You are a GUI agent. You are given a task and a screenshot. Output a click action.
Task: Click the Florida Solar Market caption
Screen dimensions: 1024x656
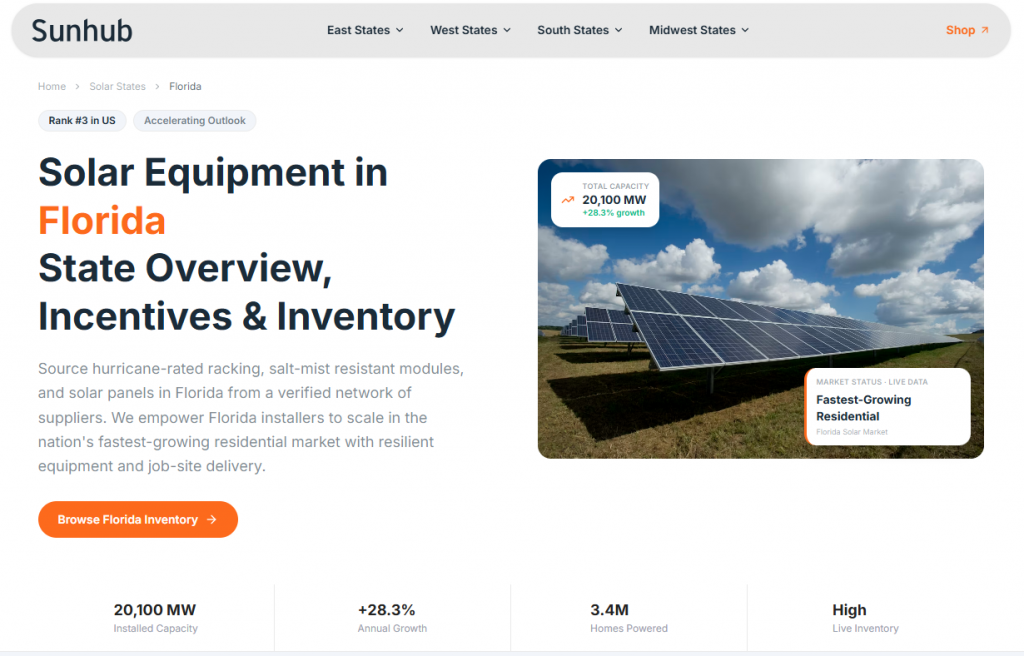[852, 432]
